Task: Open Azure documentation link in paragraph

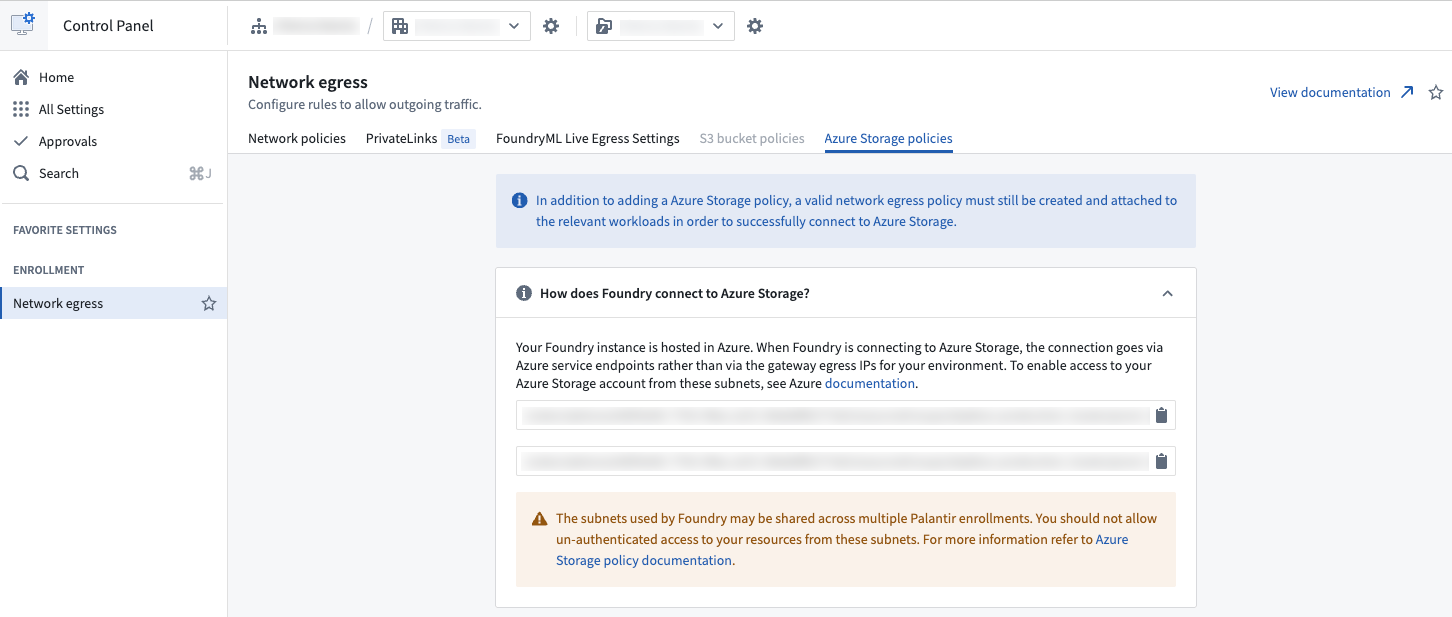Action: [869, 383]
